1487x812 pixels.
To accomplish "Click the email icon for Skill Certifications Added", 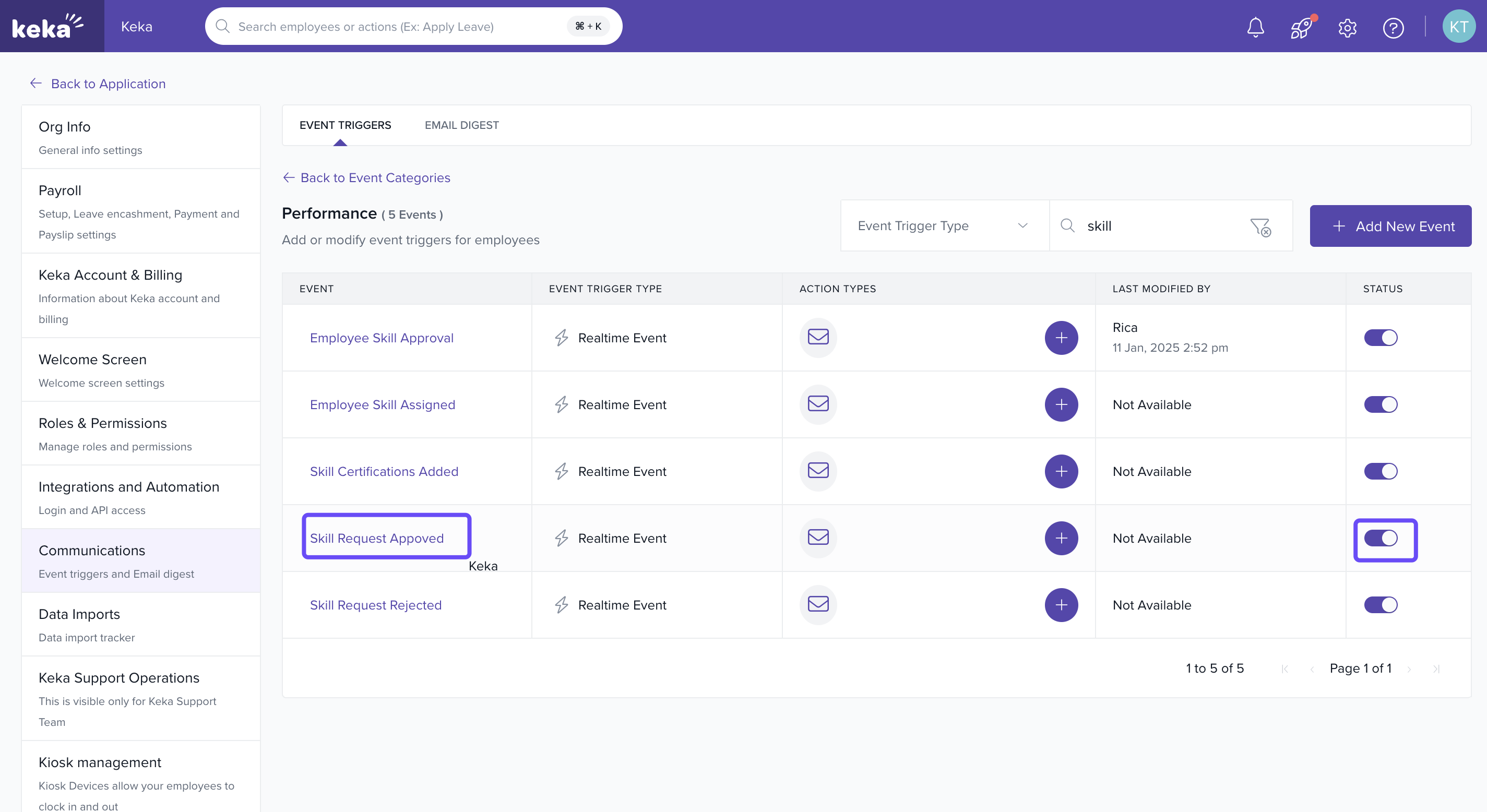I will click(818, 471).
